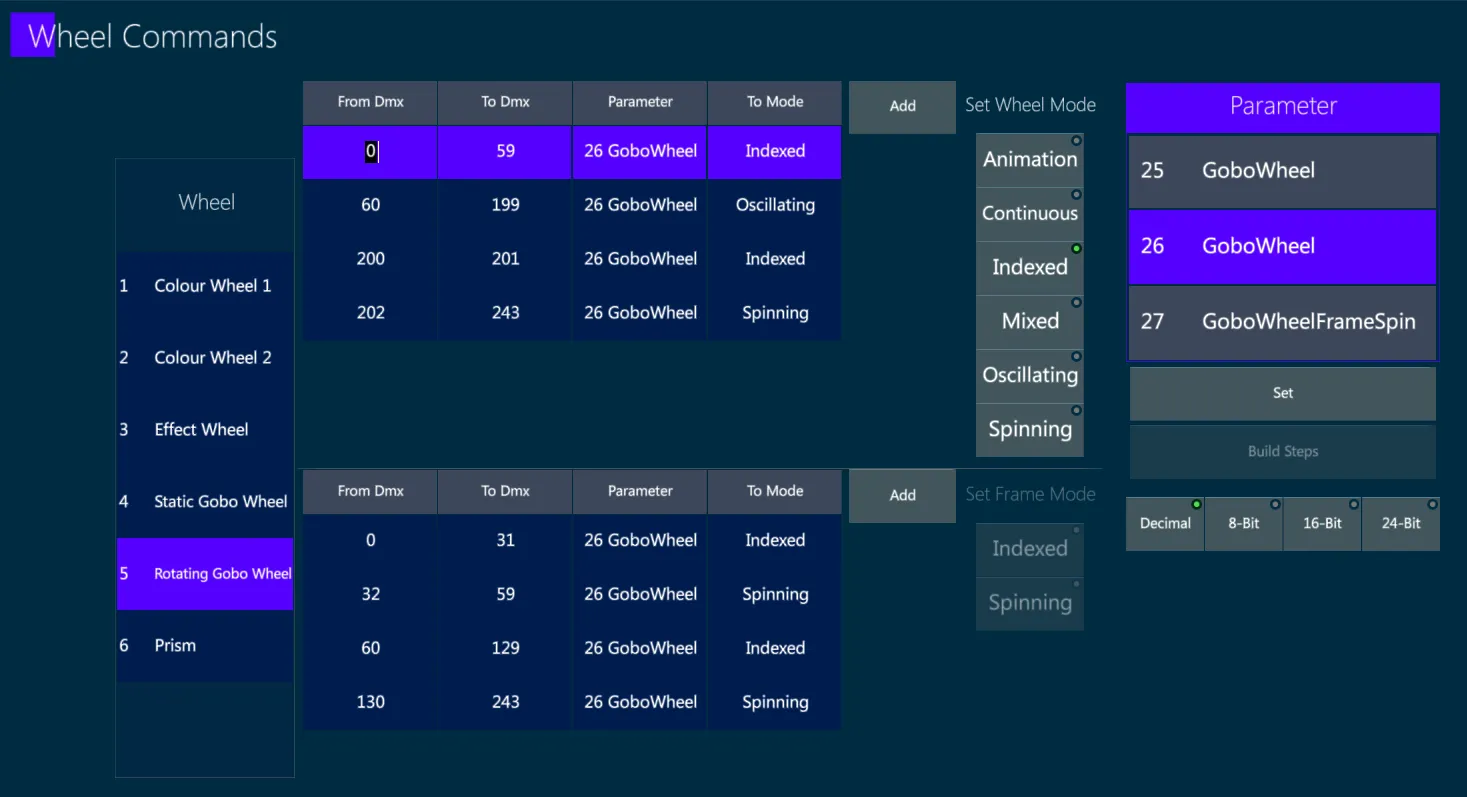The width and height of the screenshot is (1467, 797).
Task: Switch number format to 24-Bit
Action: 1401,524
